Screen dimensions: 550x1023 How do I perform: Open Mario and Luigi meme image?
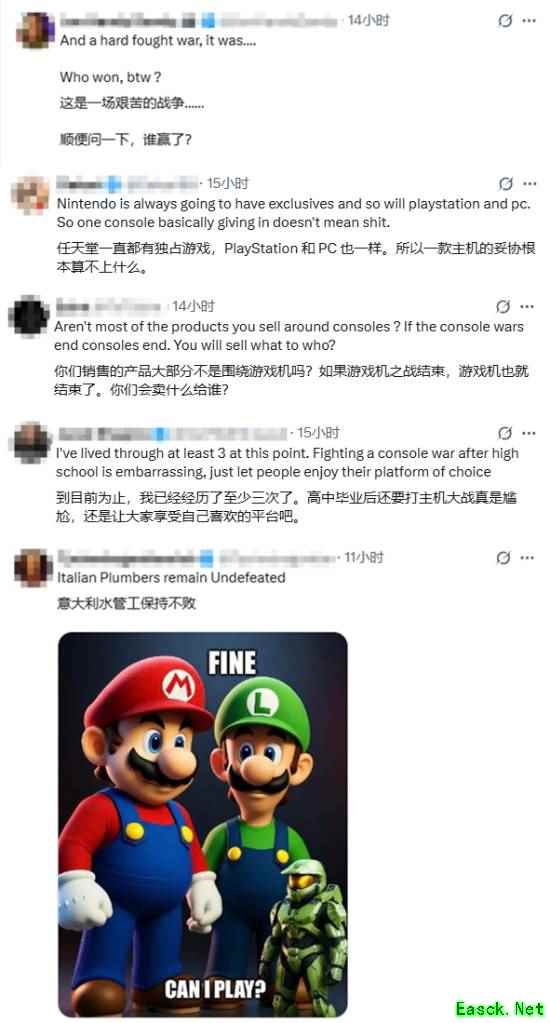202,824
